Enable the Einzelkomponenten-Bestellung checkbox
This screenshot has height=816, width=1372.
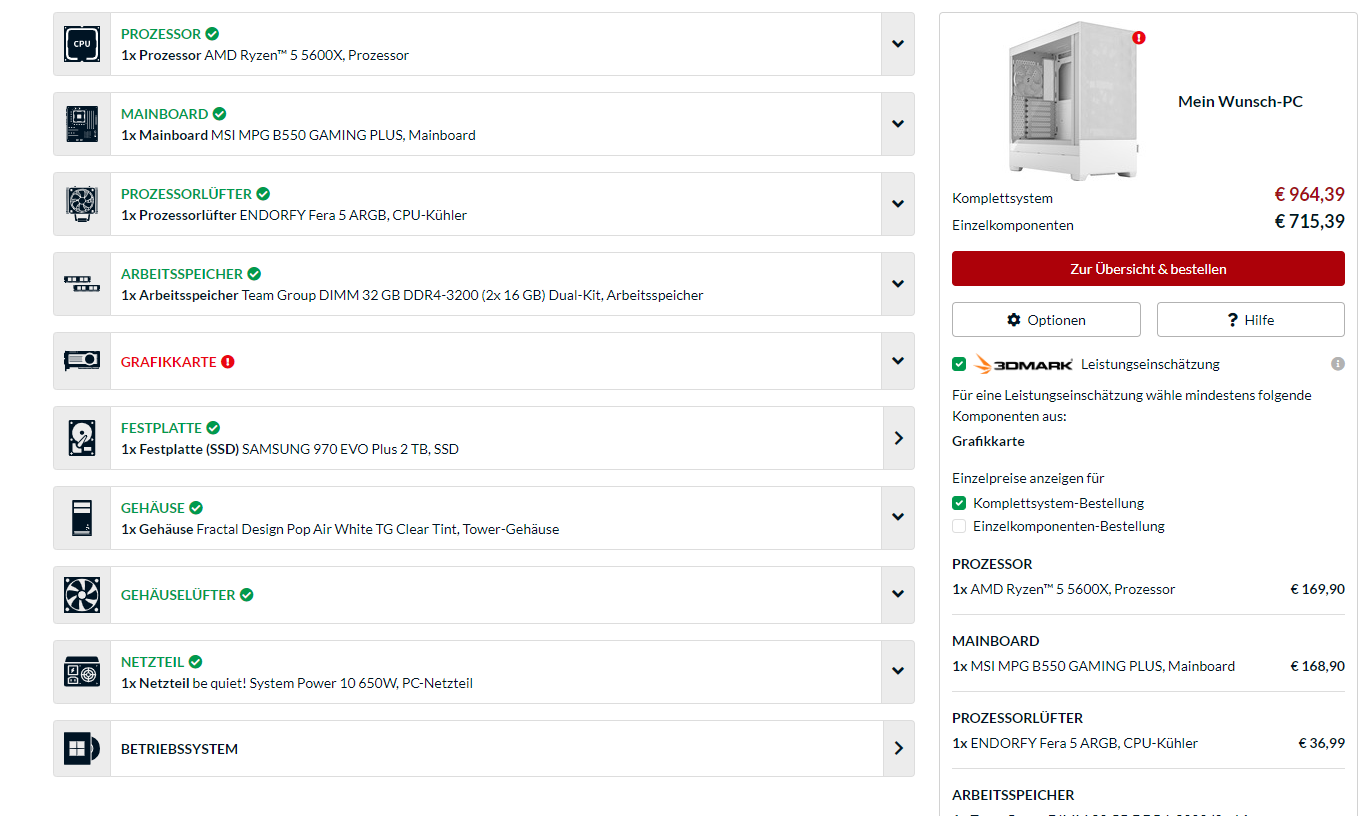click(x=959, y=526)
